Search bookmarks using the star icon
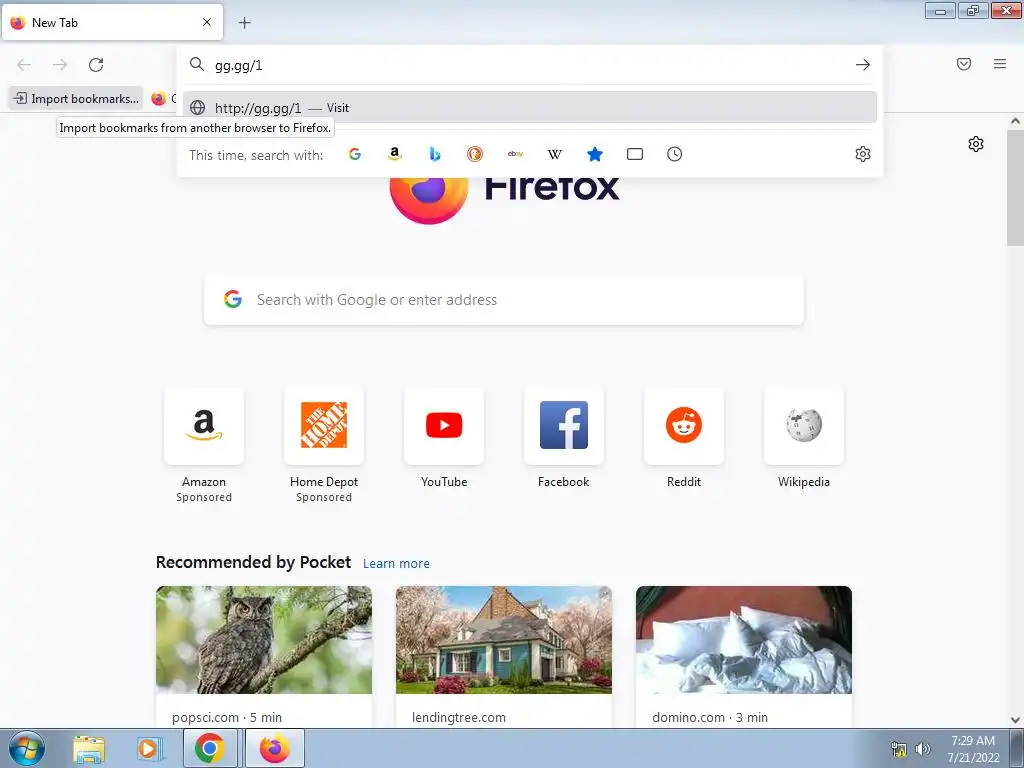Screen dimensions: 1024x768 click(x=594, y=154)
